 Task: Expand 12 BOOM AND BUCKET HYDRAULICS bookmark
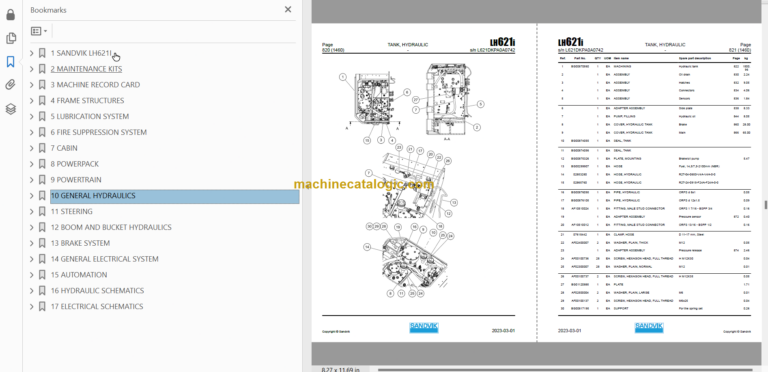point(32,227)
